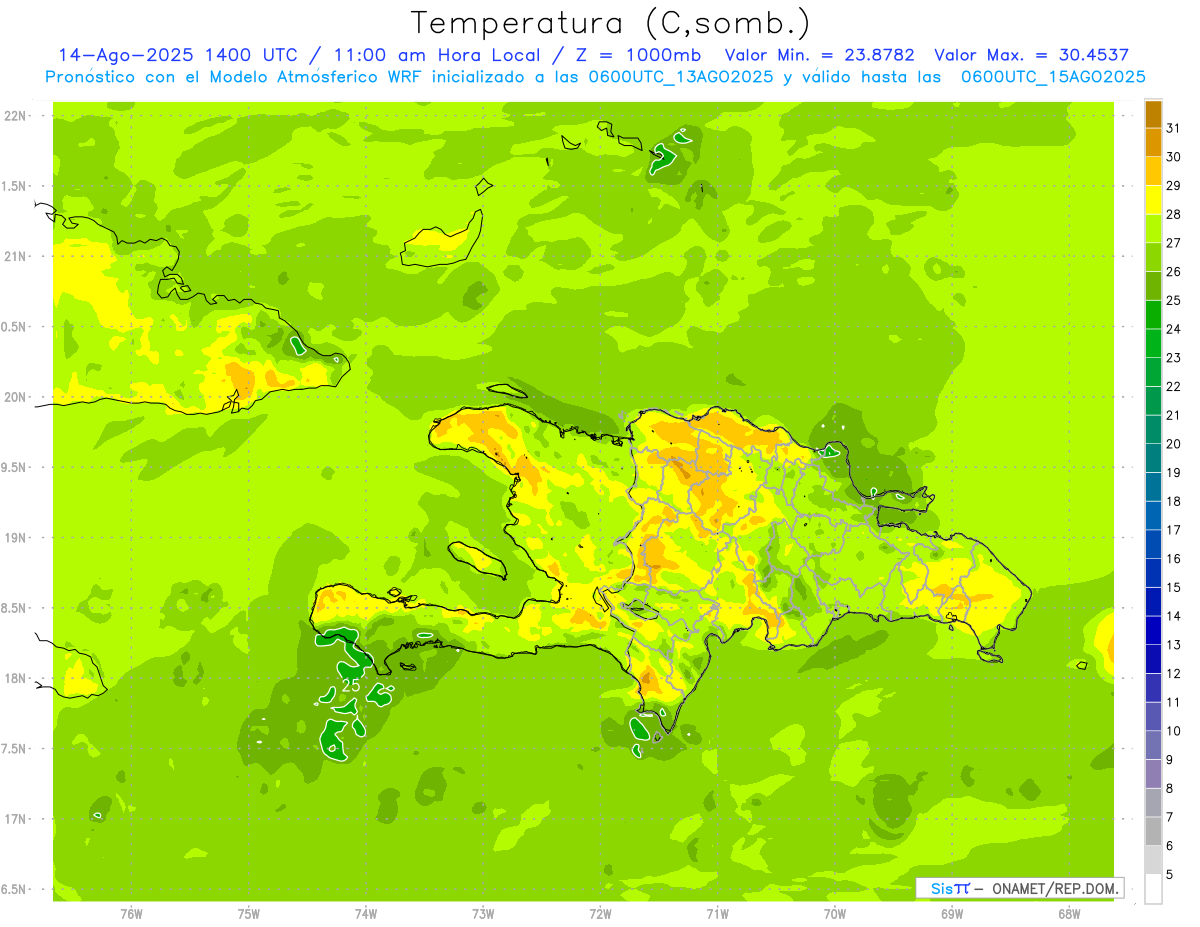Viewport: 1200px width, 927px height.
Task: Click the colorbar value 31
Action: click(1174, 128)
